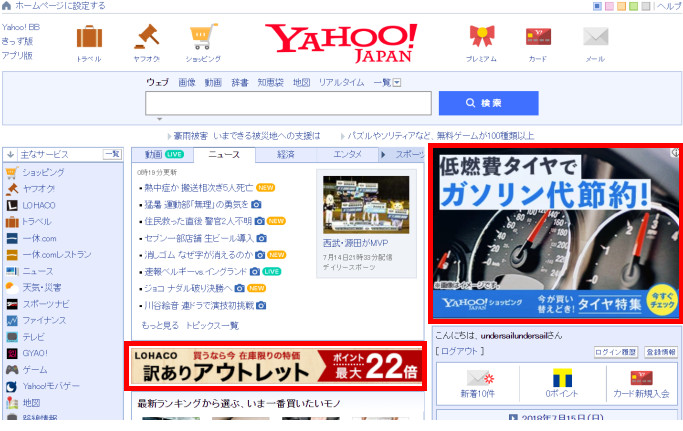Open the Card icon in header

pos(538,37)
